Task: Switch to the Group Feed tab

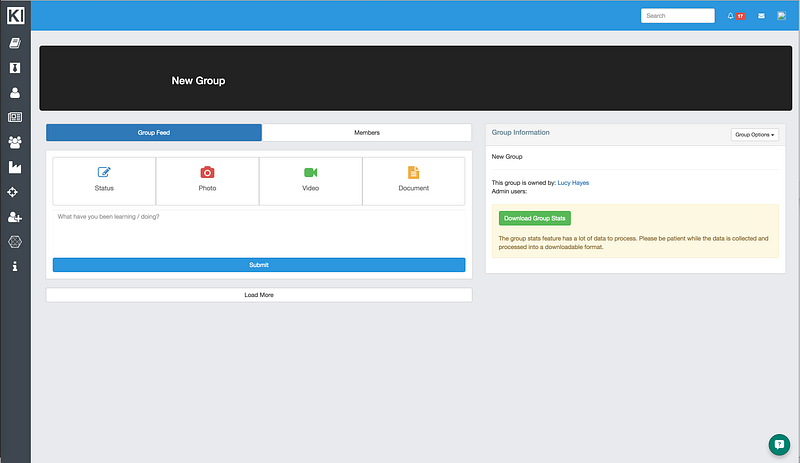Action: click(154, 133)
